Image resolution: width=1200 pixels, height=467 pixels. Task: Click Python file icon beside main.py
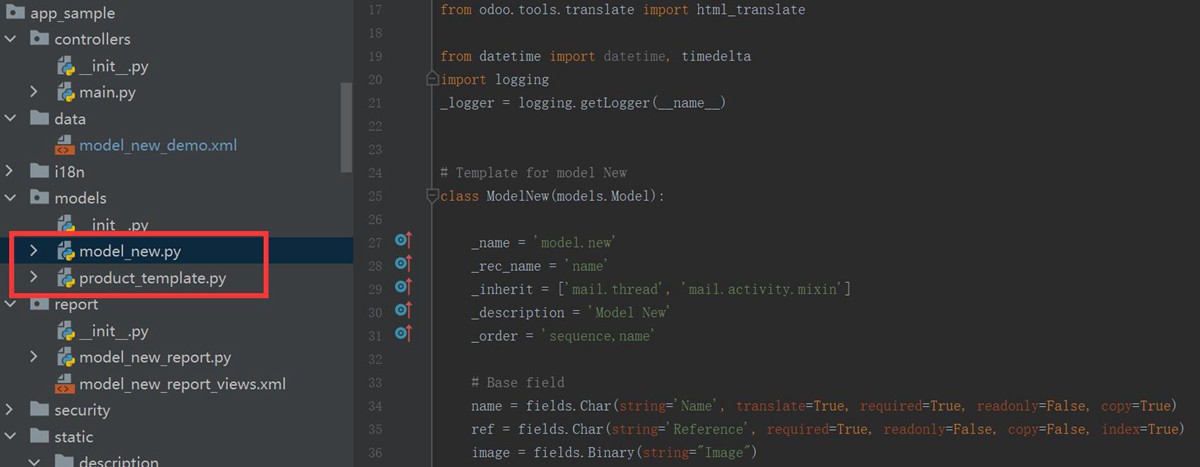point(66,92)
